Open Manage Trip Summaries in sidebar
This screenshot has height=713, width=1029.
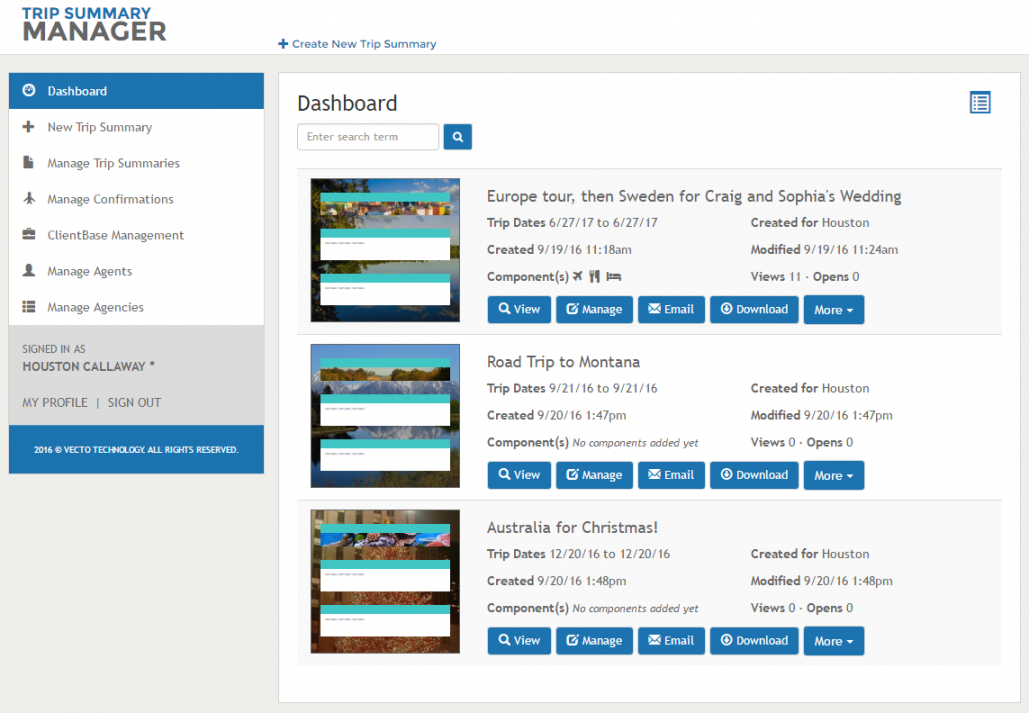(x=113, y=163)
